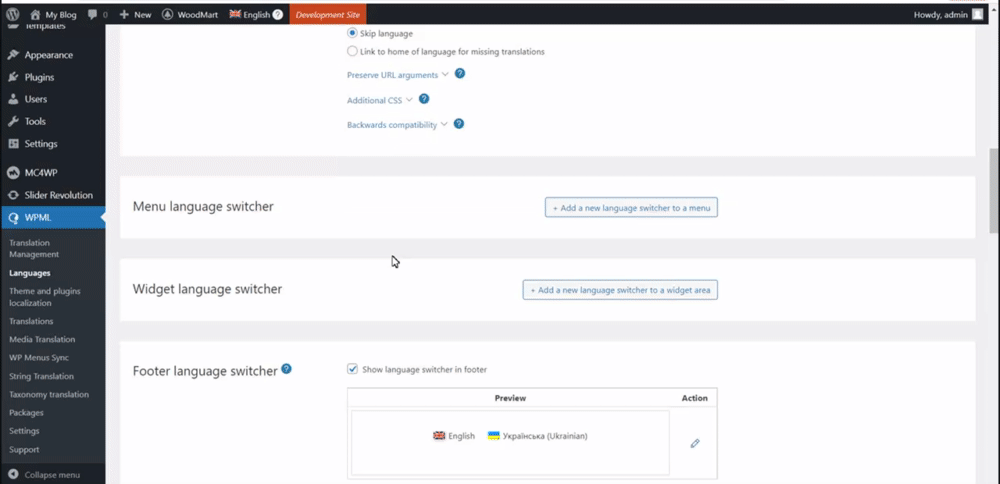The height and width of the screenshot is (484, 1000).
Task: Click the New content button
Action: pos(135,14)
